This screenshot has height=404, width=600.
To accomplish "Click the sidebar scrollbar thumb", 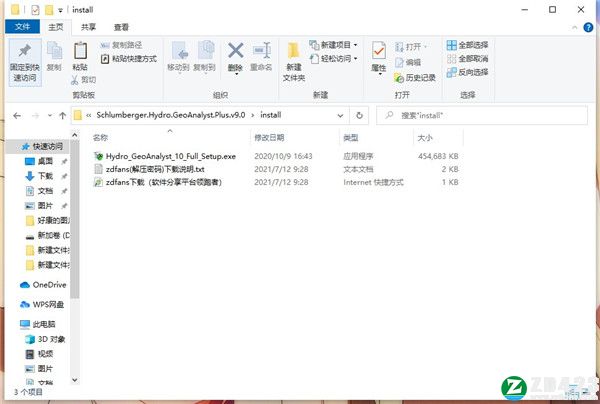I will tap(75, 218).
